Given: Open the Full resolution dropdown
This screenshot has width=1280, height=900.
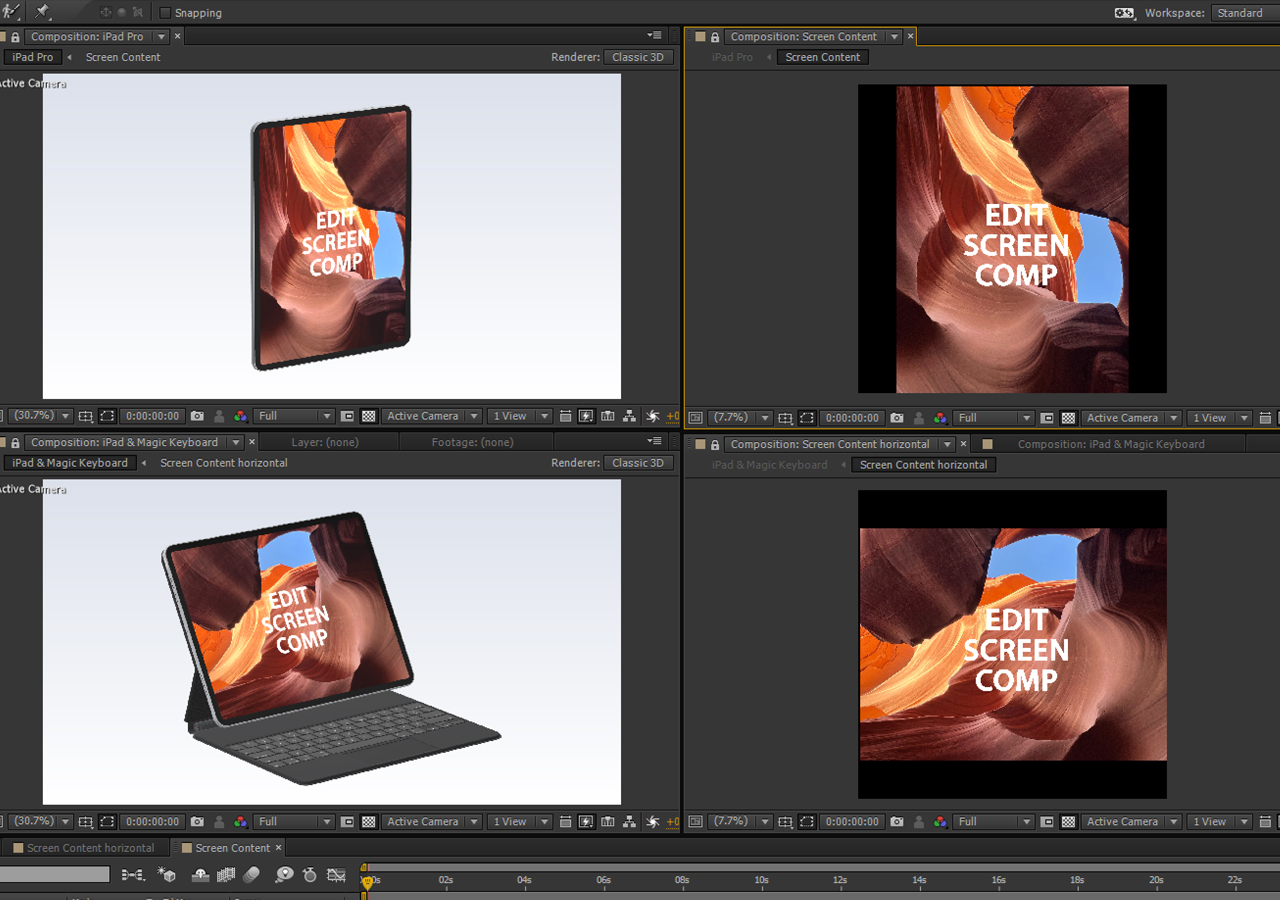Looking at the screenshot, I should [293, 415].
